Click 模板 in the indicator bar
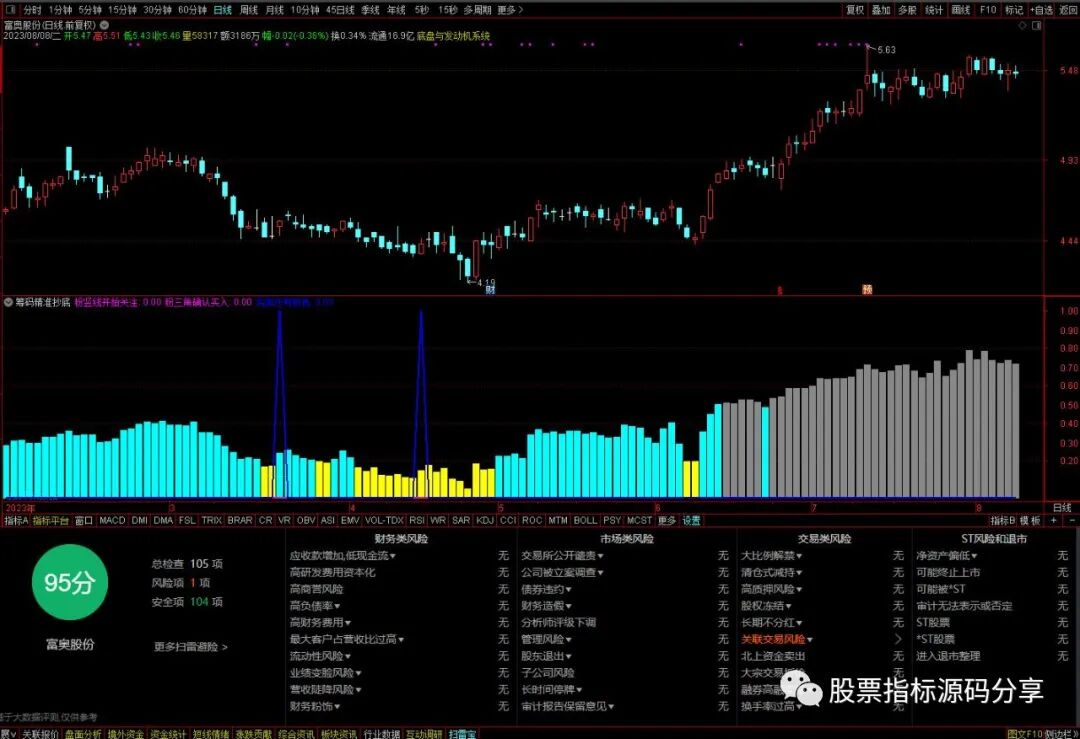 1030,521
